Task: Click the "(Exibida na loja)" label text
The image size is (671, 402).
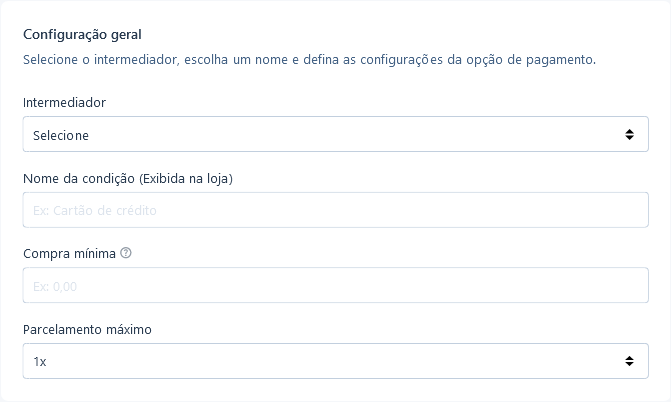Action: click(x=186, y=178)
